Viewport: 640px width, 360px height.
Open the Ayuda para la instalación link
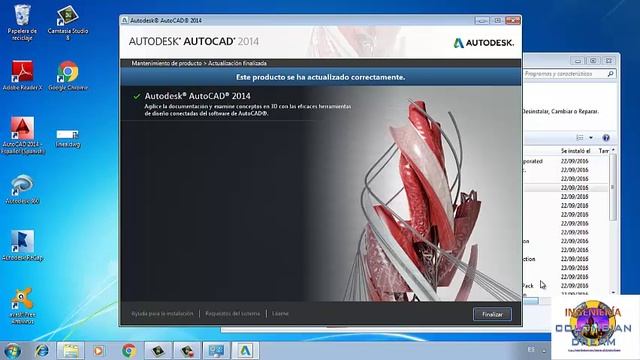[162, 313]
